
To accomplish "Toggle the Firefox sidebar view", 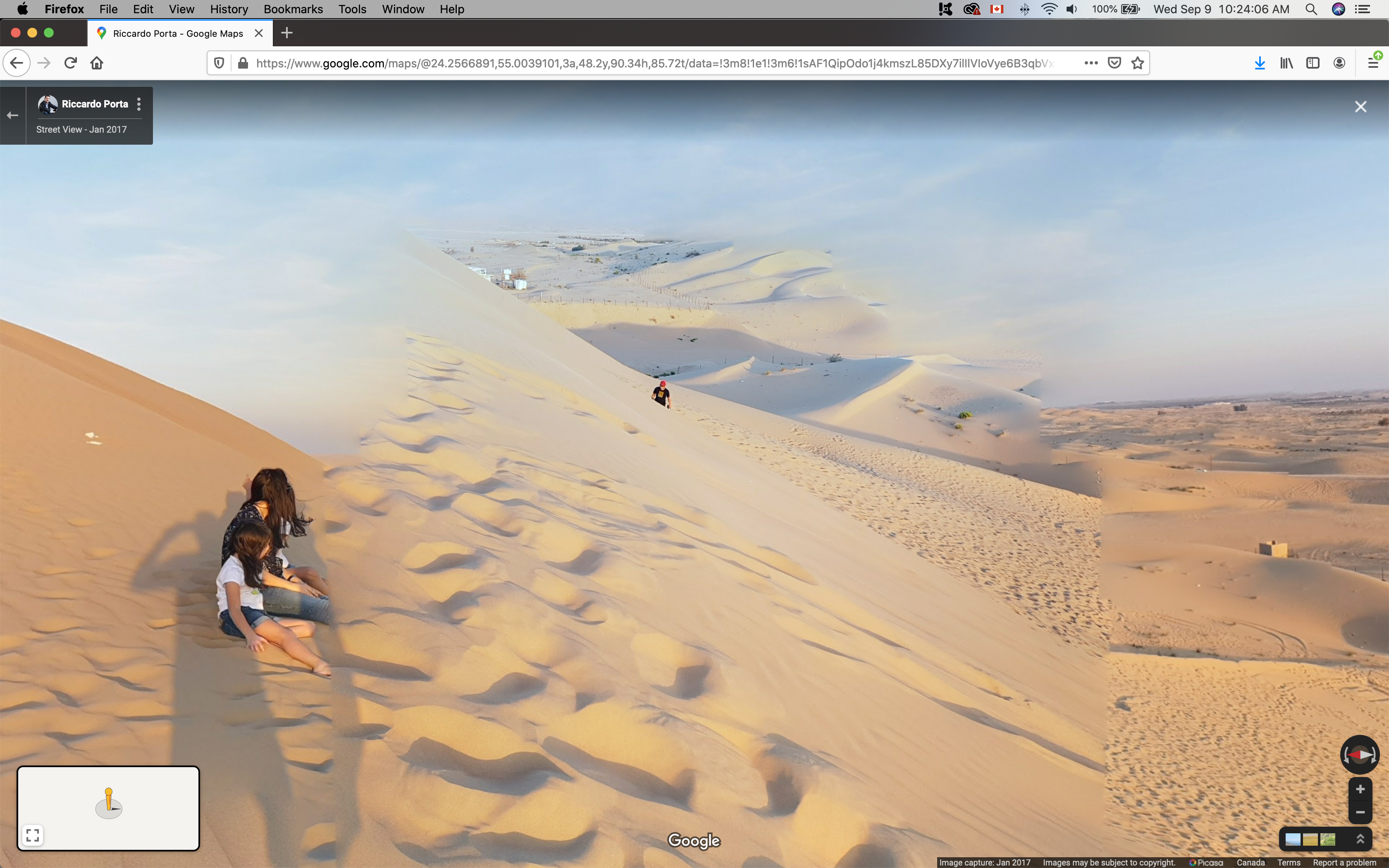I will [x=1313, y=63].
